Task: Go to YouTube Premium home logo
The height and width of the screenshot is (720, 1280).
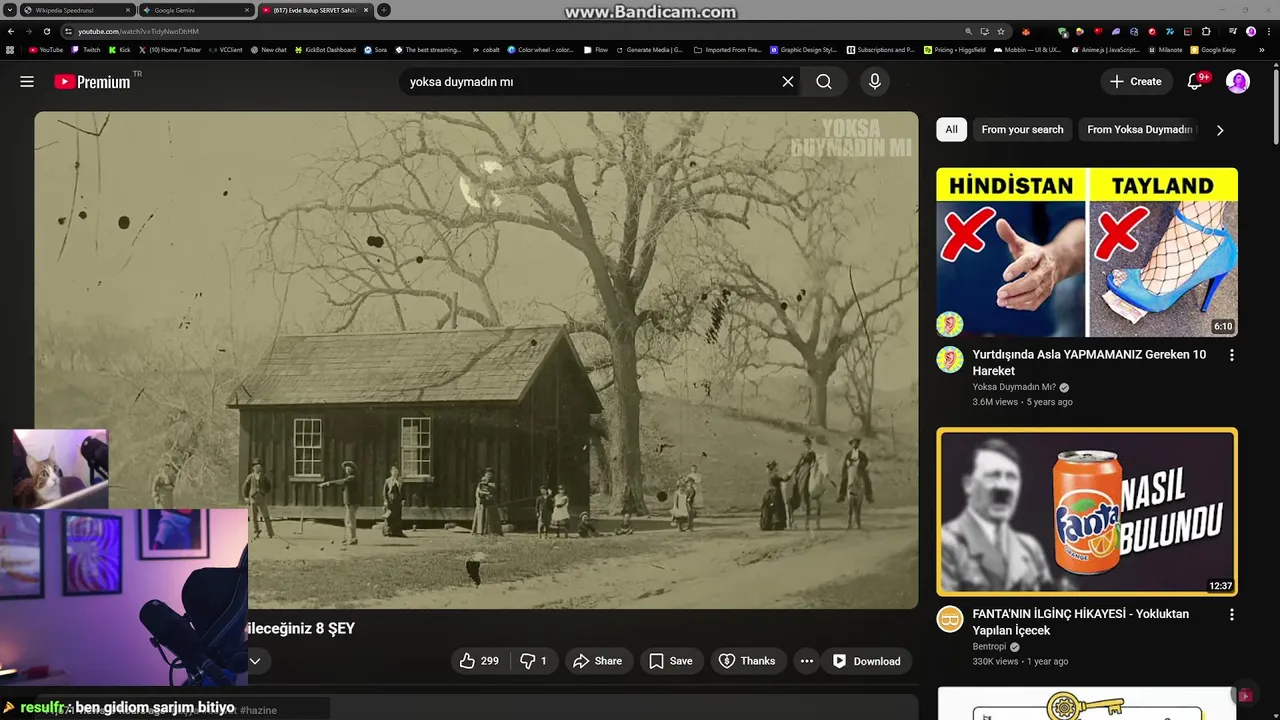Action: 92,82
